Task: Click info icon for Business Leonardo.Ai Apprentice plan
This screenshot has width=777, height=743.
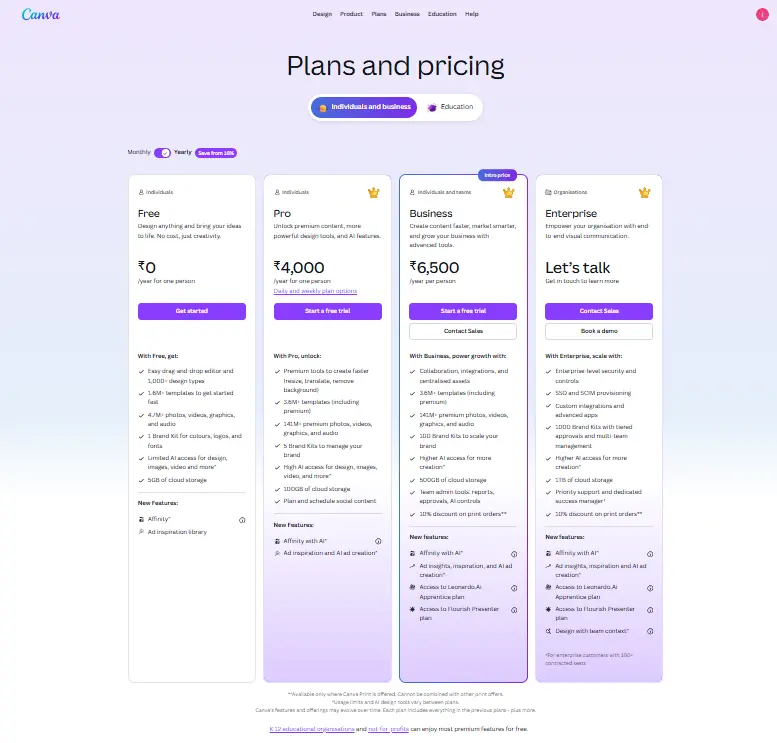Action: coord(513,588)
